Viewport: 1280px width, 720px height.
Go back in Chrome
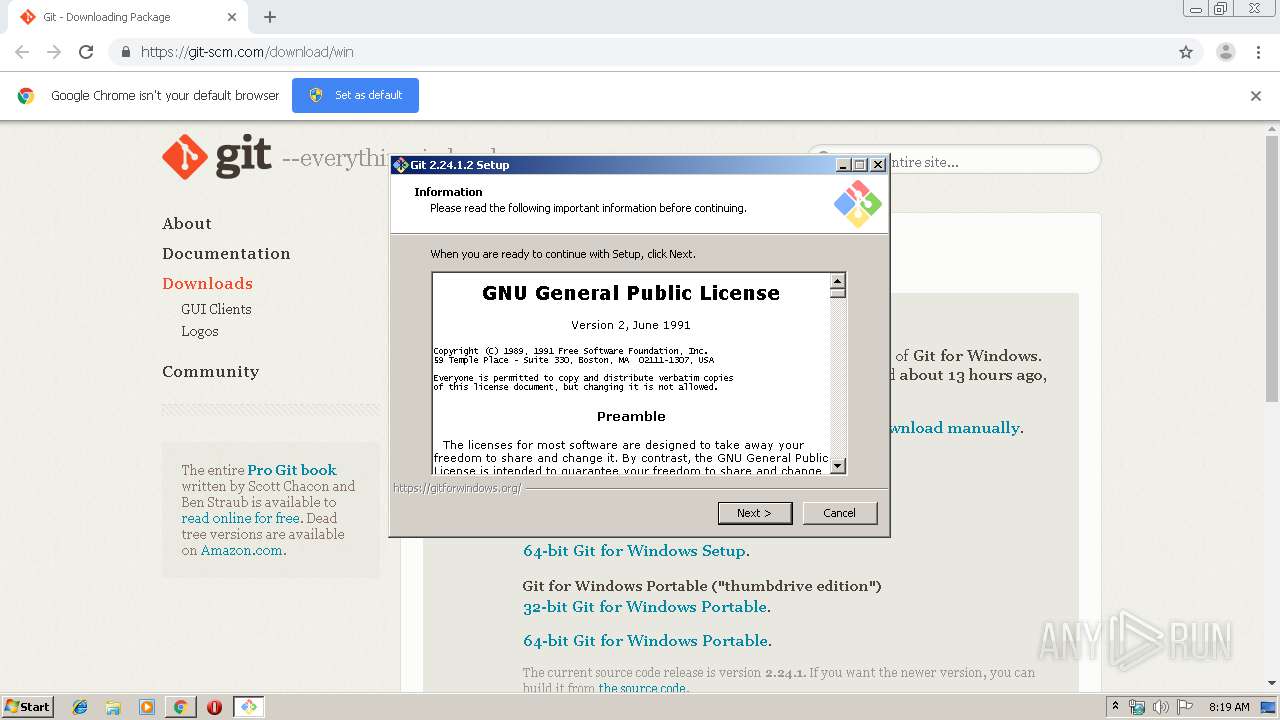pyautogui.click(x=22, y=52)
